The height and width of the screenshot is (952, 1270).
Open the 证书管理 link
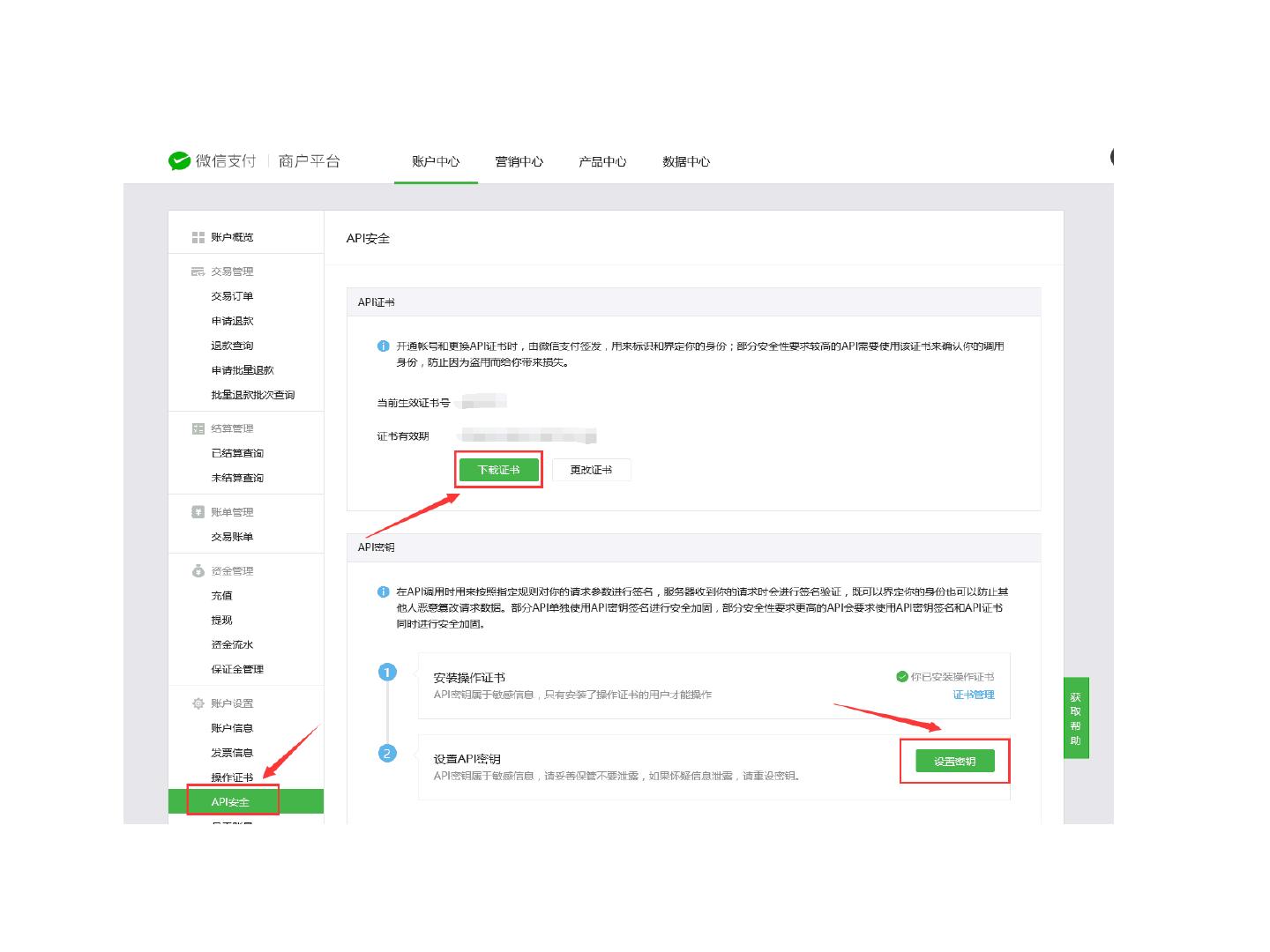[974, 695]
